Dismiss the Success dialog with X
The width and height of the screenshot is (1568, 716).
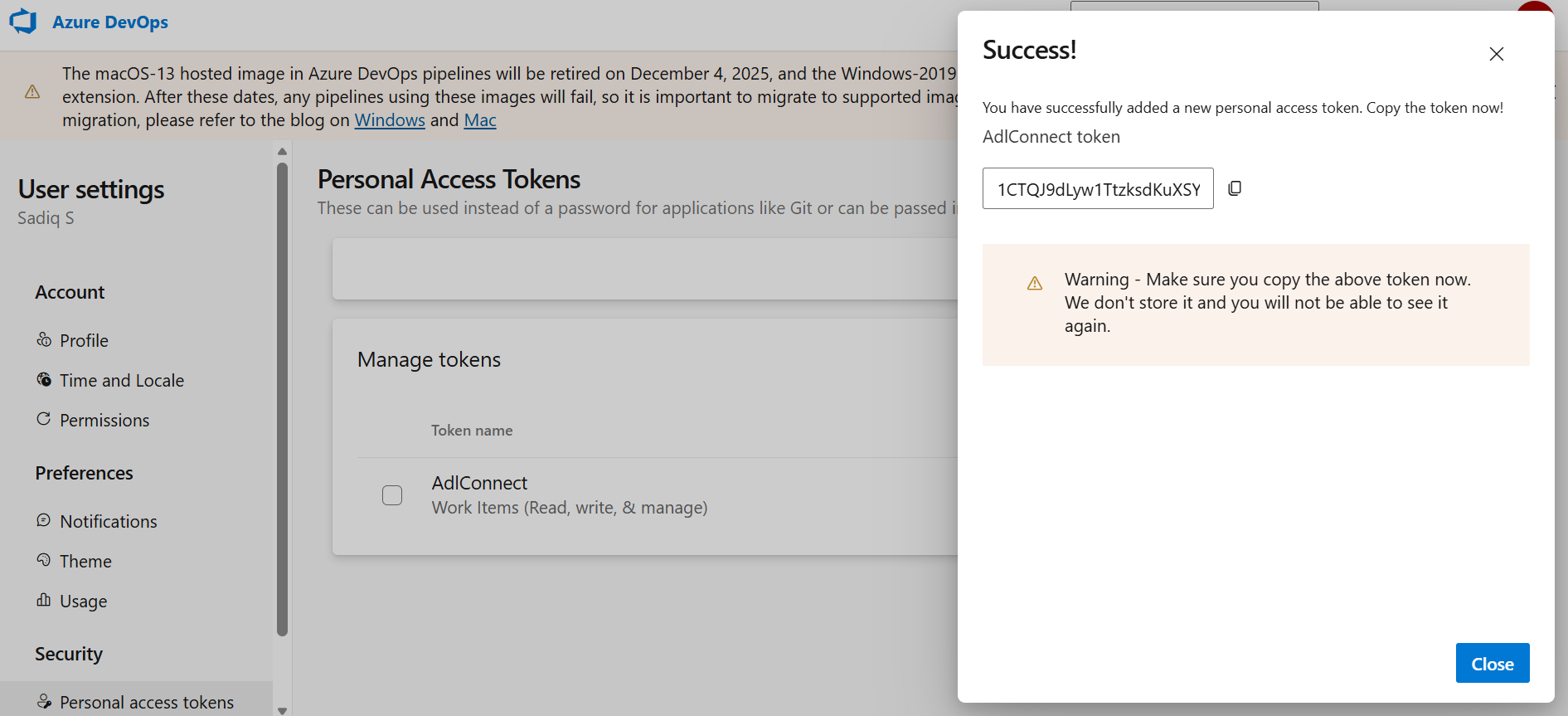[1496, 54]
